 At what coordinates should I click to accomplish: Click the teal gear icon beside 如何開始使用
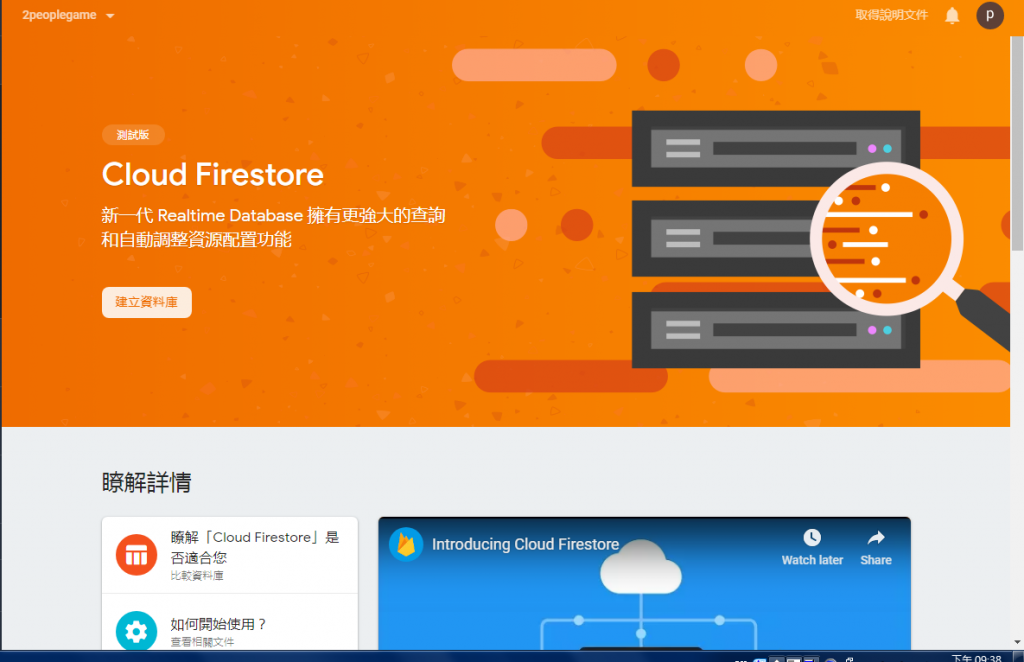pyautogui.click(x=136, y=631)
